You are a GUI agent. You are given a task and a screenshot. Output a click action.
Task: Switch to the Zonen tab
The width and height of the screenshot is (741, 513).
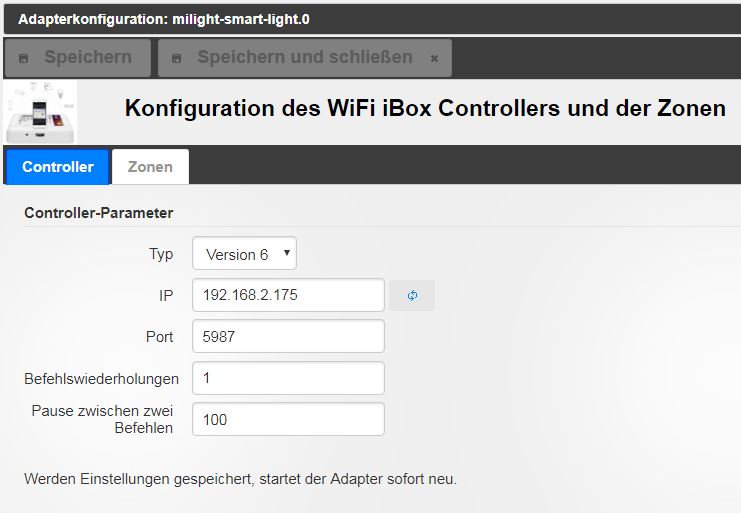pos(150,167)
